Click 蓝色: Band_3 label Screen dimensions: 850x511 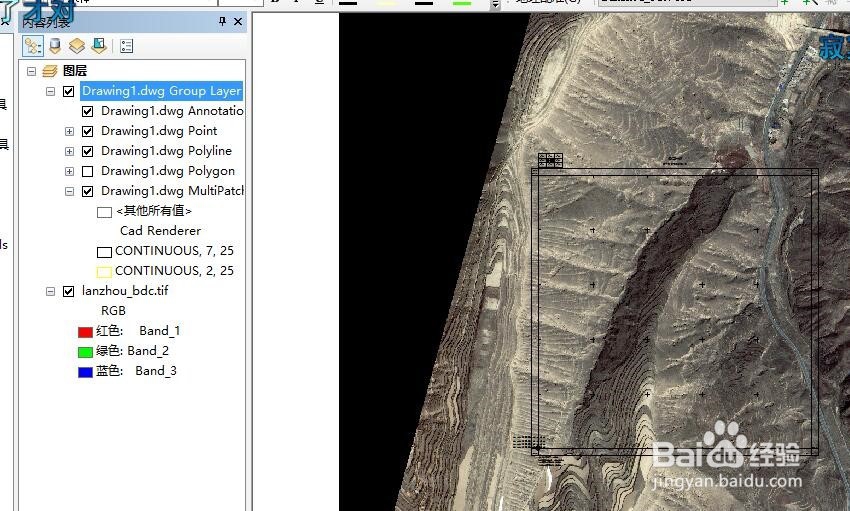click(x=136, y=371)
